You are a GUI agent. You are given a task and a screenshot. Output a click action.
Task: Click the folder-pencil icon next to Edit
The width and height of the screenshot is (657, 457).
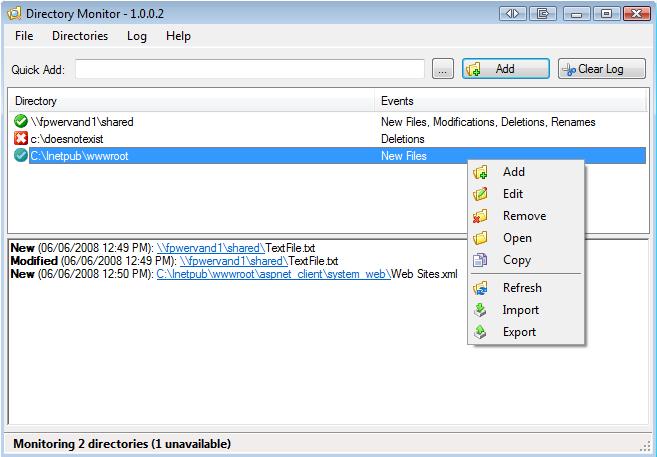click(x=480, y=194)
